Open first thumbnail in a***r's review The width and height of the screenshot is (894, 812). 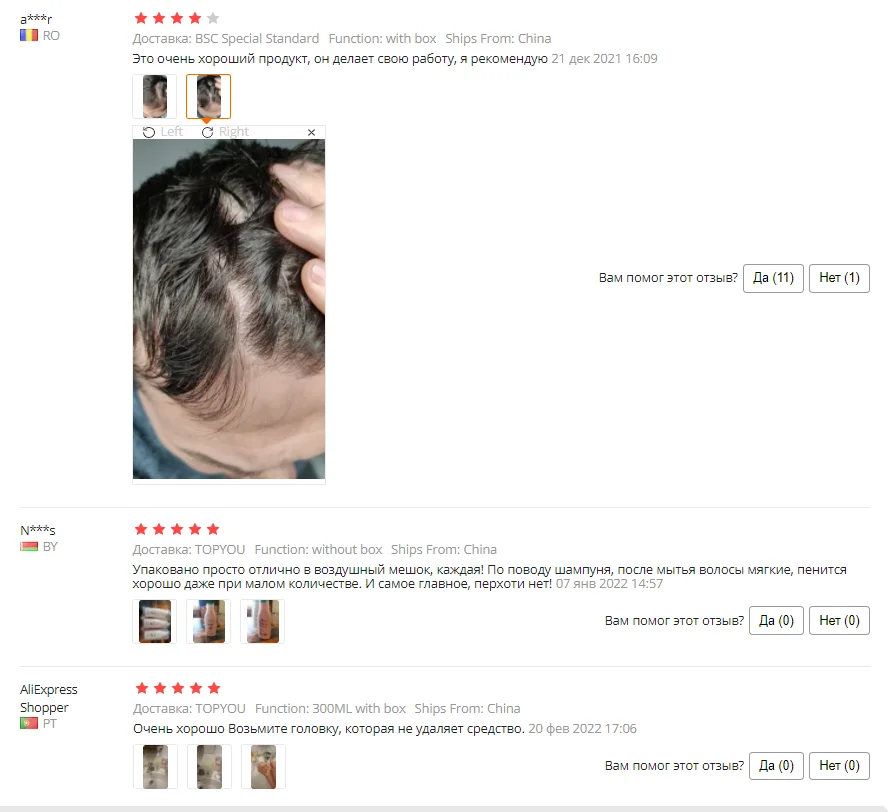click(155, 96)
